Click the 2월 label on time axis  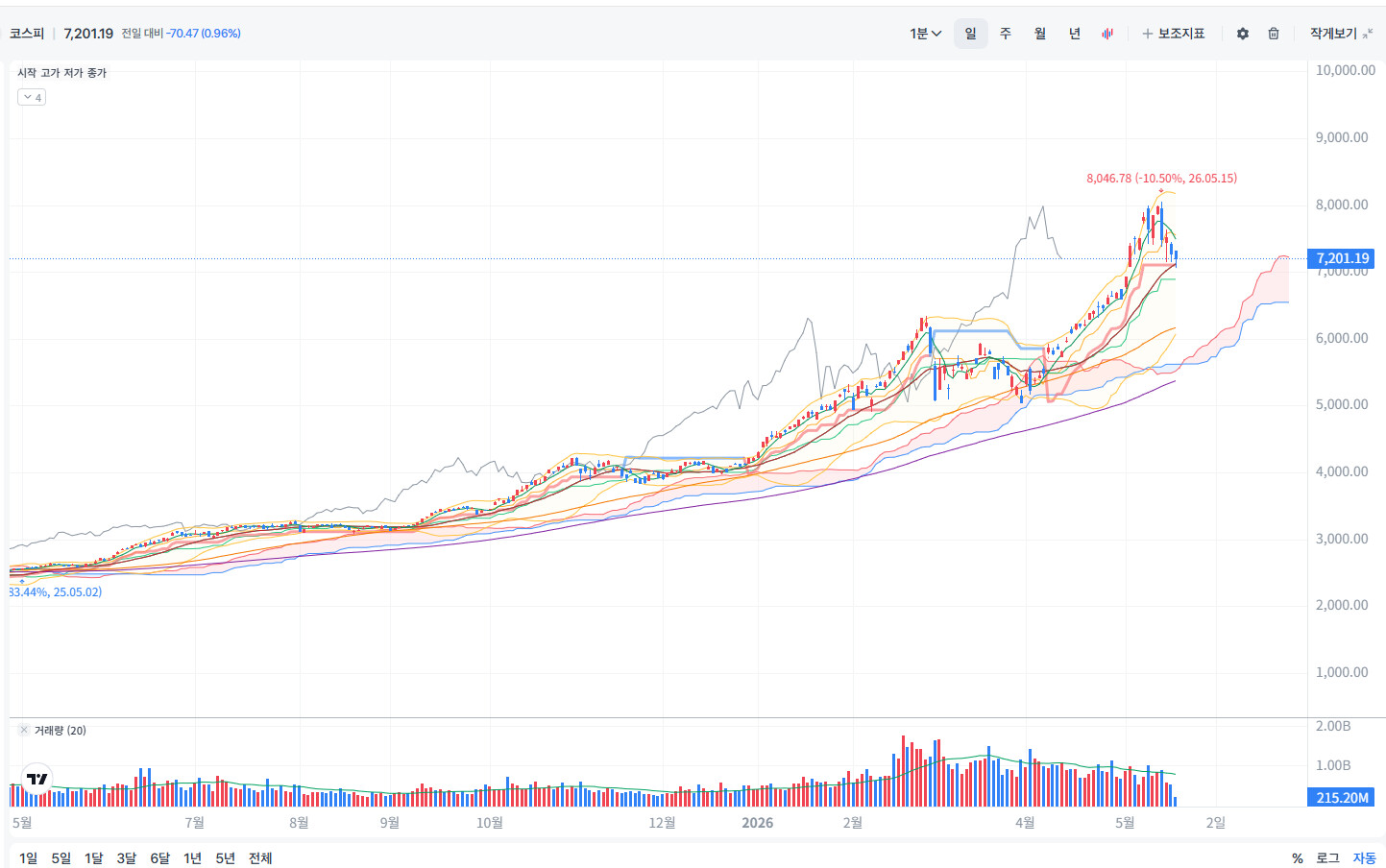pyautogui.click(x=852, y=823)
